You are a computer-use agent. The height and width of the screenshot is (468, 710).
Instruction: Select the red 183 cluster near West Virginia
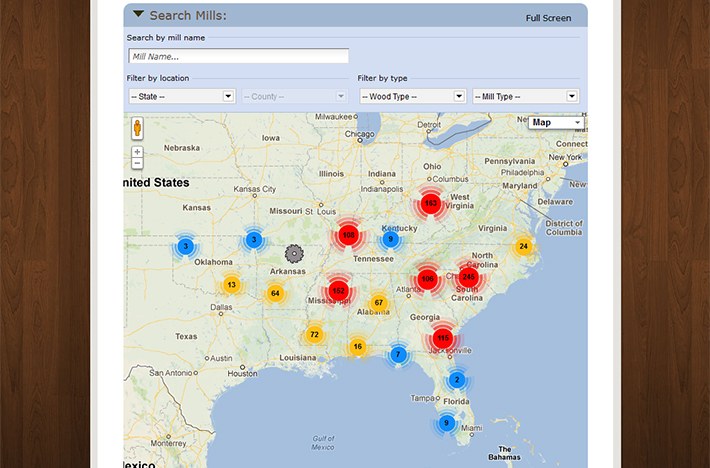[431, 203]
